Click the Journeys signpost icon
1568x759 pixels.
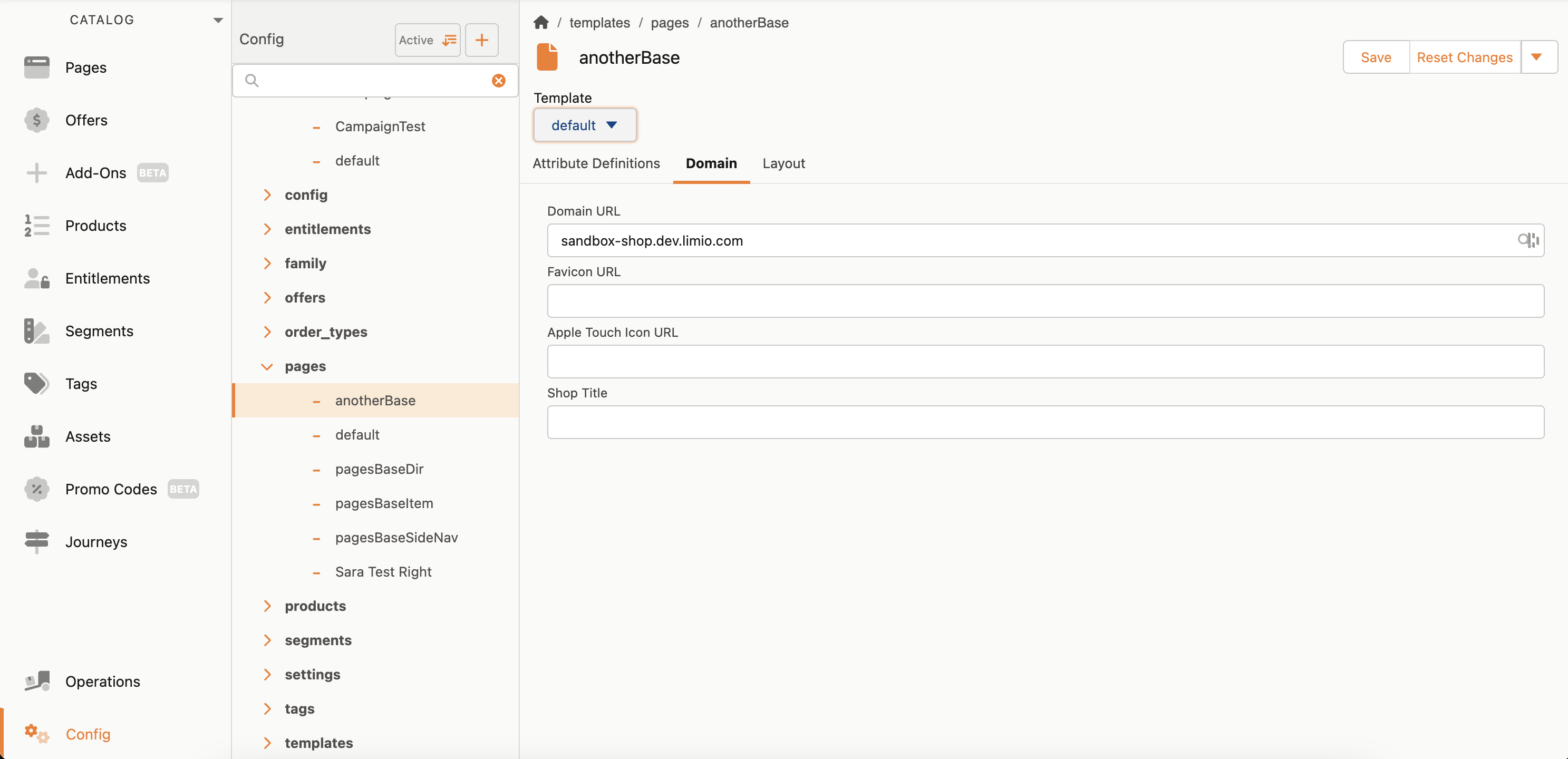36,541
